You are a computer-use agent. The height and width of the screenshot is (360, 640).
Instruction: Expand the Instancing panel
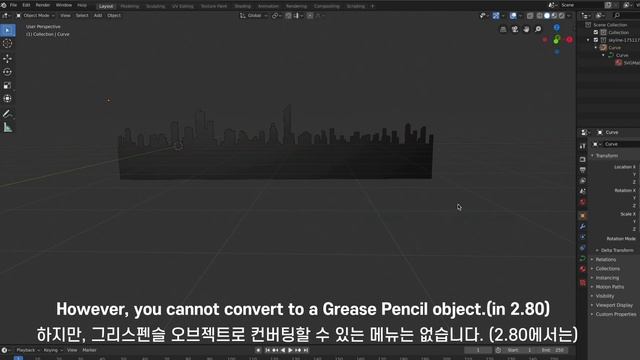(607, 278)
